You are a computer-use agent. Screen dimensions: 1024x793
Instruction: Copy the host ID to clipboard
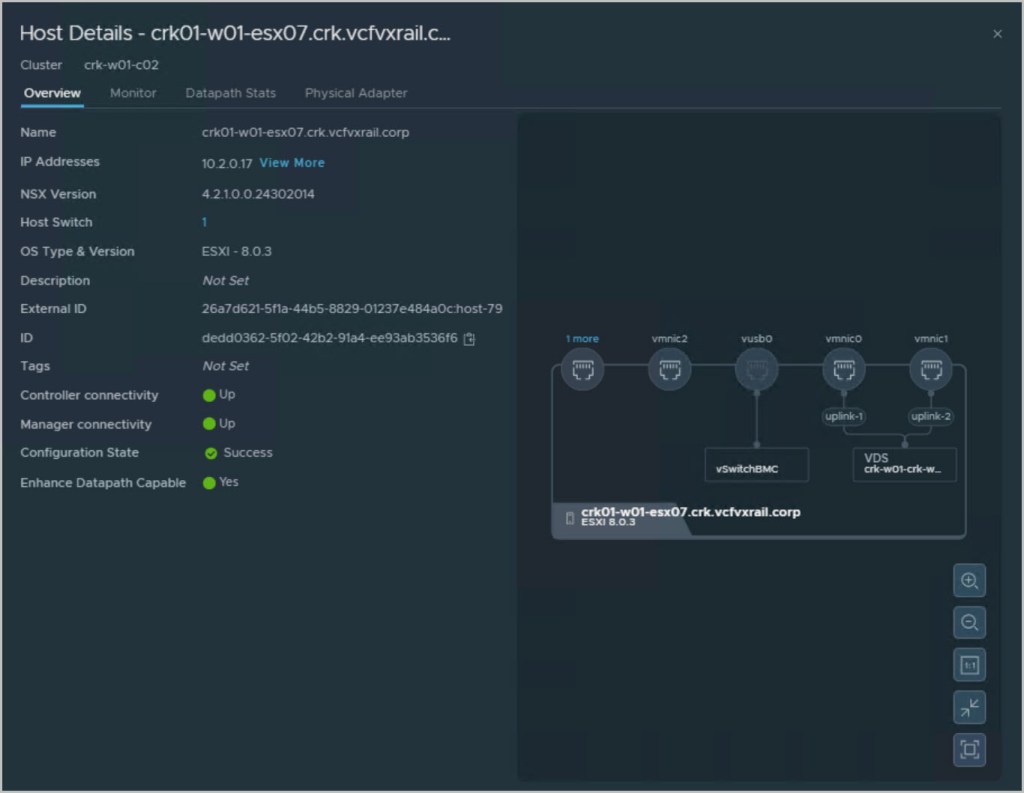[x=469, y=338]
